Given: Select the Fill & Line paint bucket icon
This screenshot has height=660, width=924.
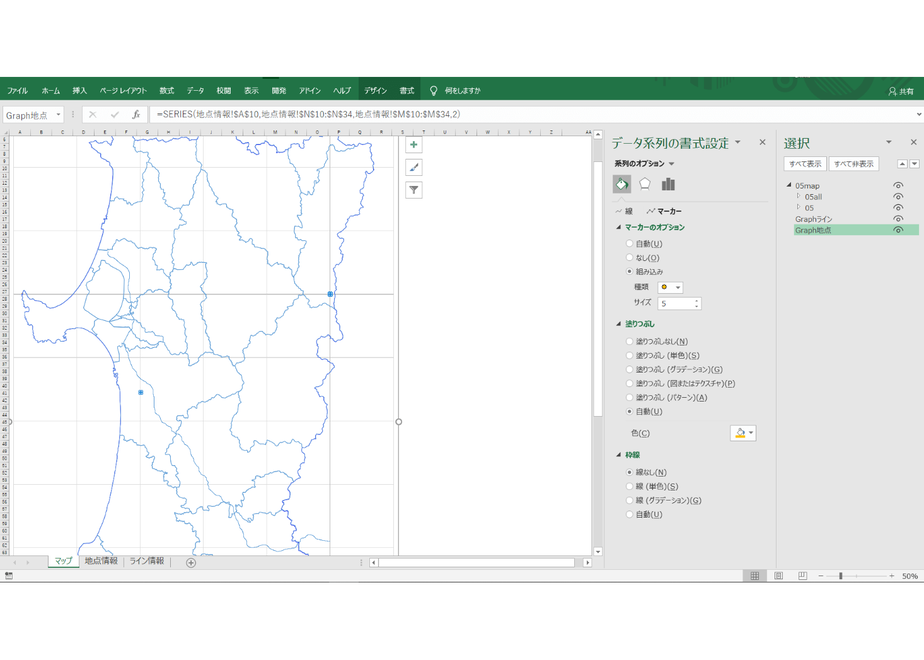Looking at the screenshot, I should pos(622,184).
